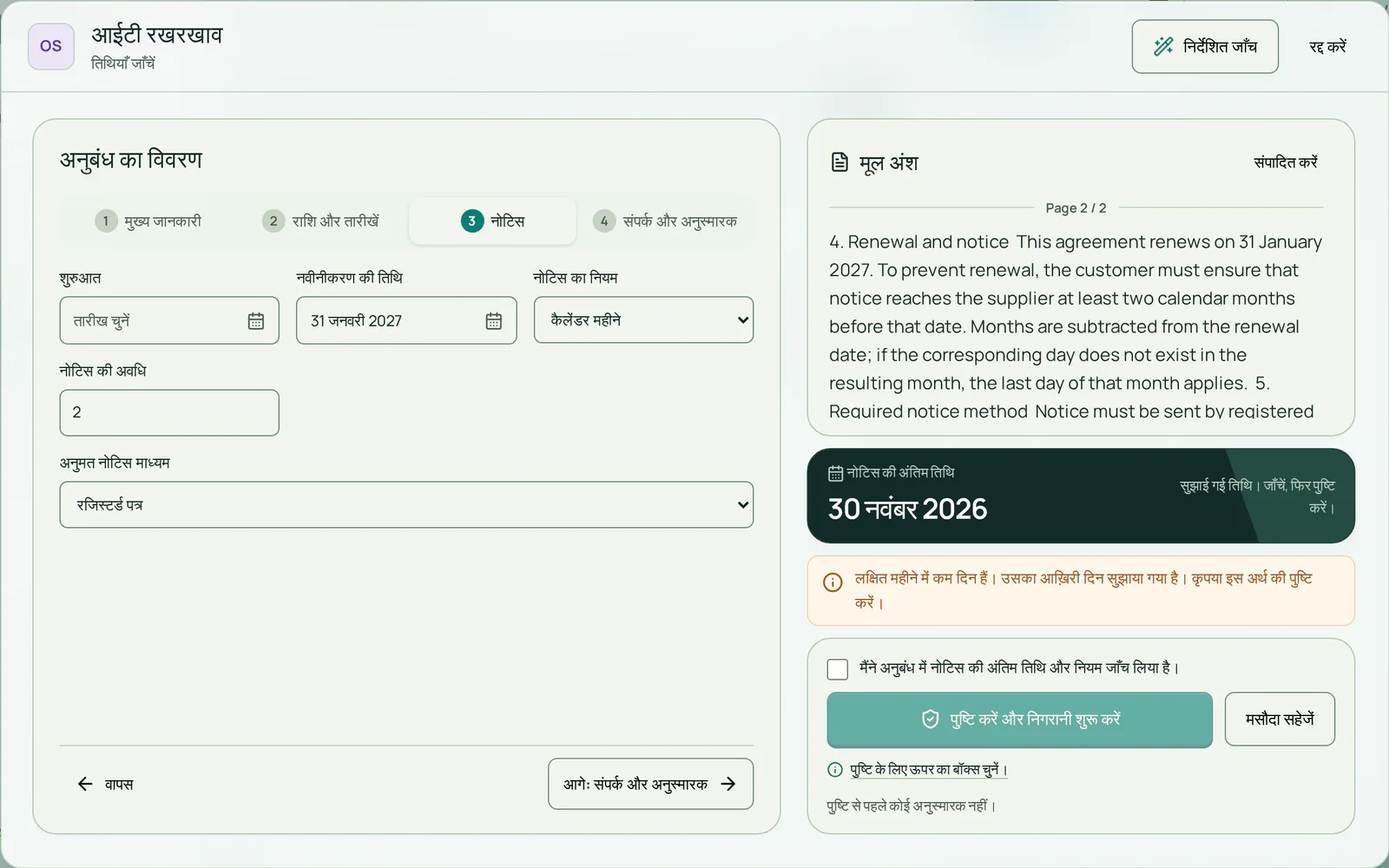Select step 3 नोटिस tab
The image size is (1389, 868).
pyautogui.click(x=492, y=221)
